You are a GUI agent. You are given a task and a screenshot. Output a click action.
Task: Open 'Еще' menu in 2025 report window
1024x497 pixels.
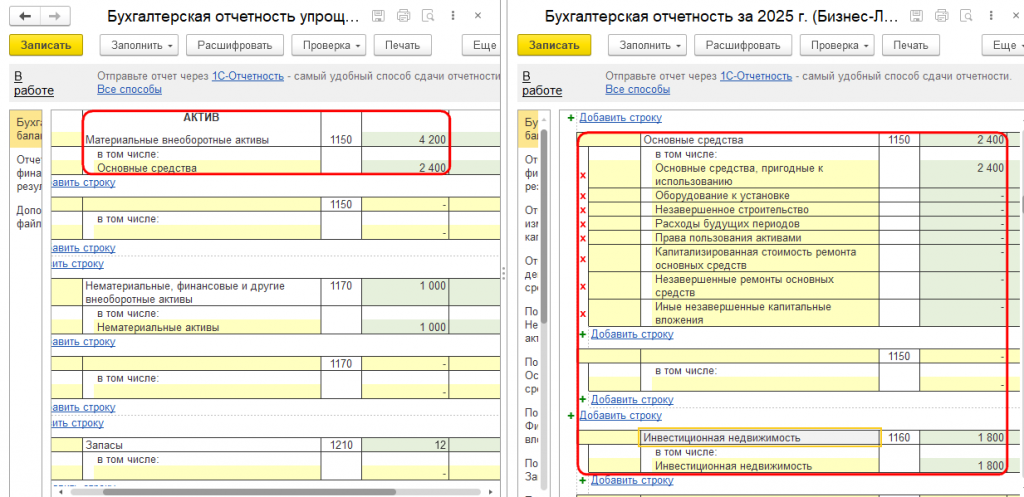[1002, 45]
